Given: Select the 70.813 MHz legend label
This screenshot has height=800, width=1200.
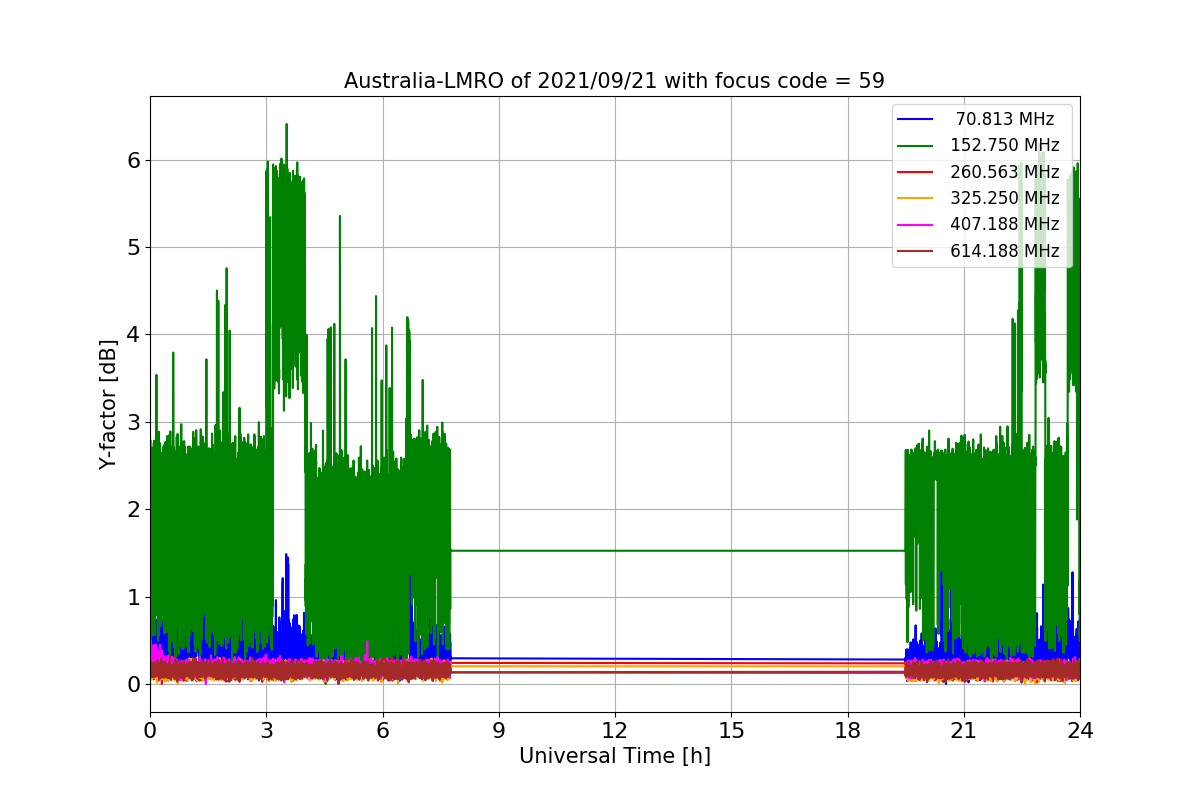Looking at the screenshot, I should click(1005, 119).
